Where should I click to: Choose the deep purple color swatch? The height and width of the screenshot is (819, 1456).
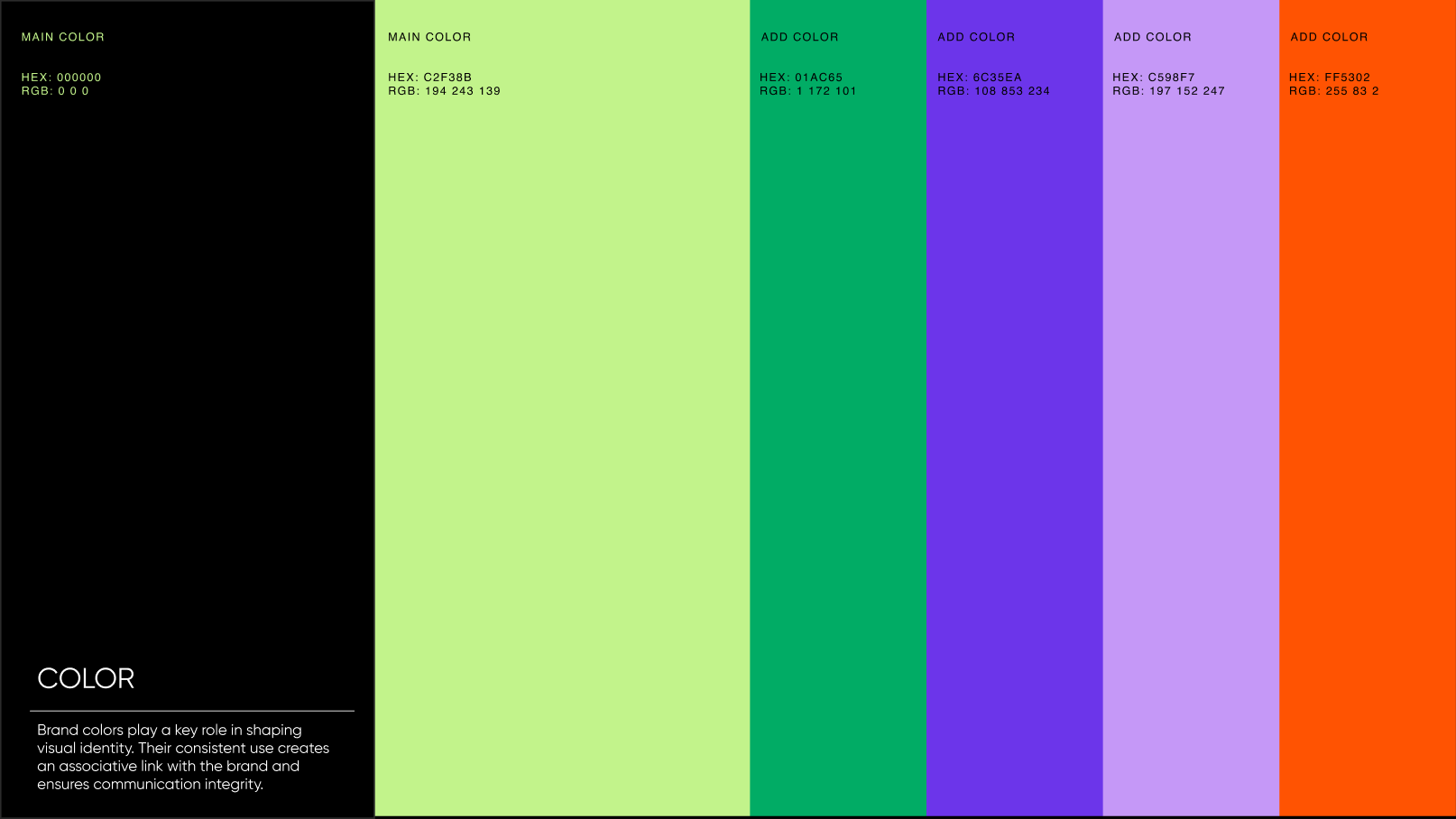tap(1015, 408)
